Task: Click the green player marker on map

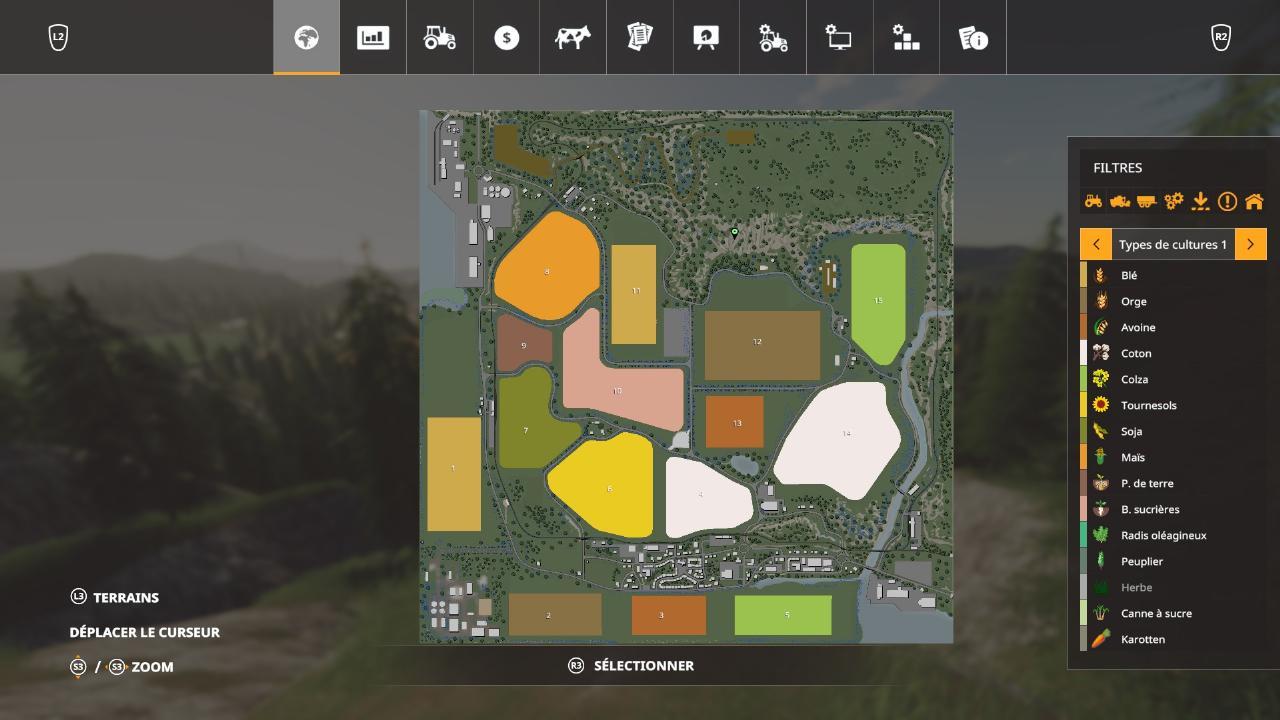Action: (734, 232)
